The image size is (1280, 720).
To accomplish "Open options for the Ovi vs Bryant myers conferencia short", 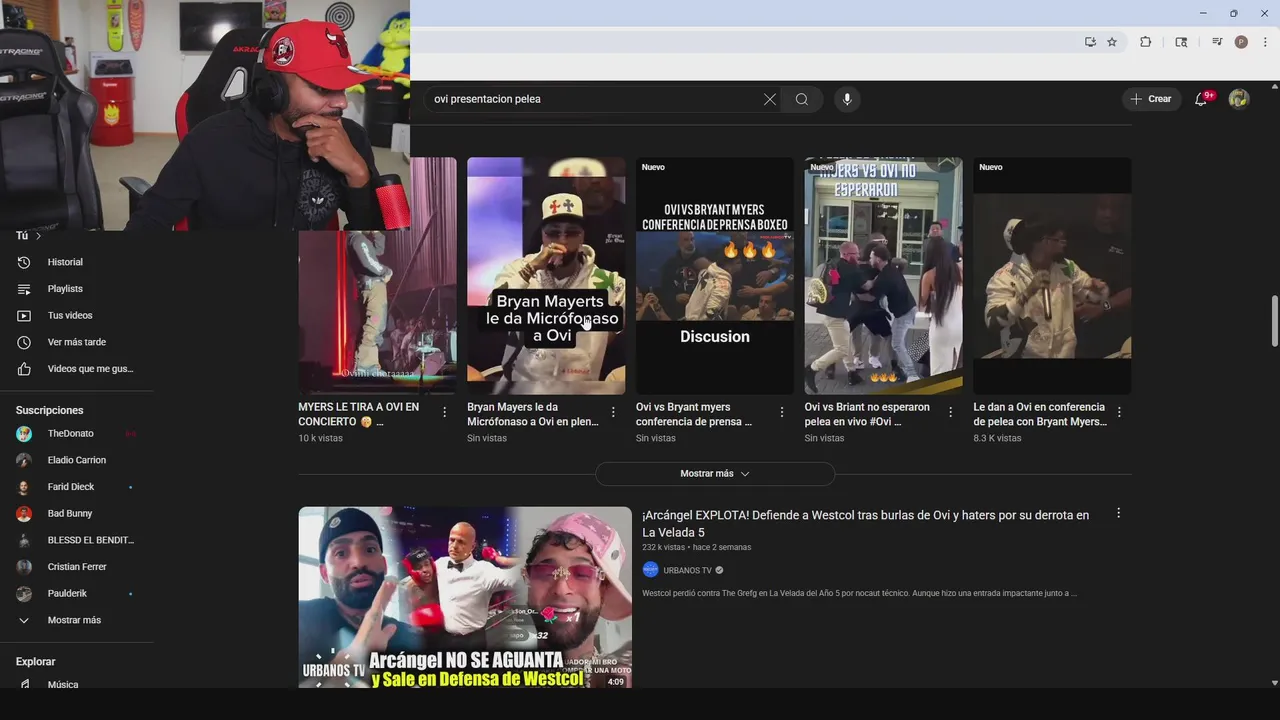I will coord(782,412).
